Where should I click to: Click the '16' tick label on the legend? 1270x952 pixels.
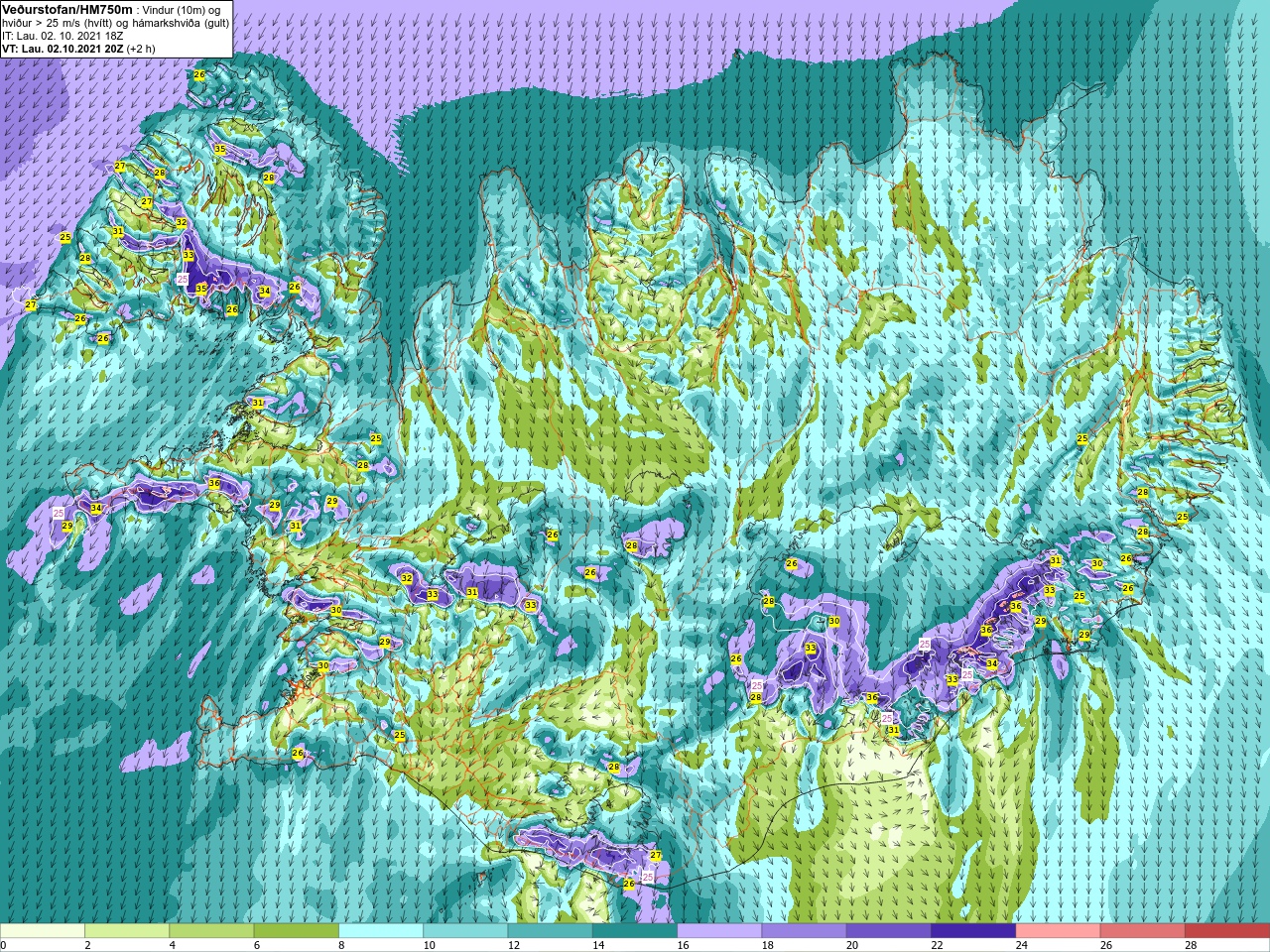tap(682, 945)
